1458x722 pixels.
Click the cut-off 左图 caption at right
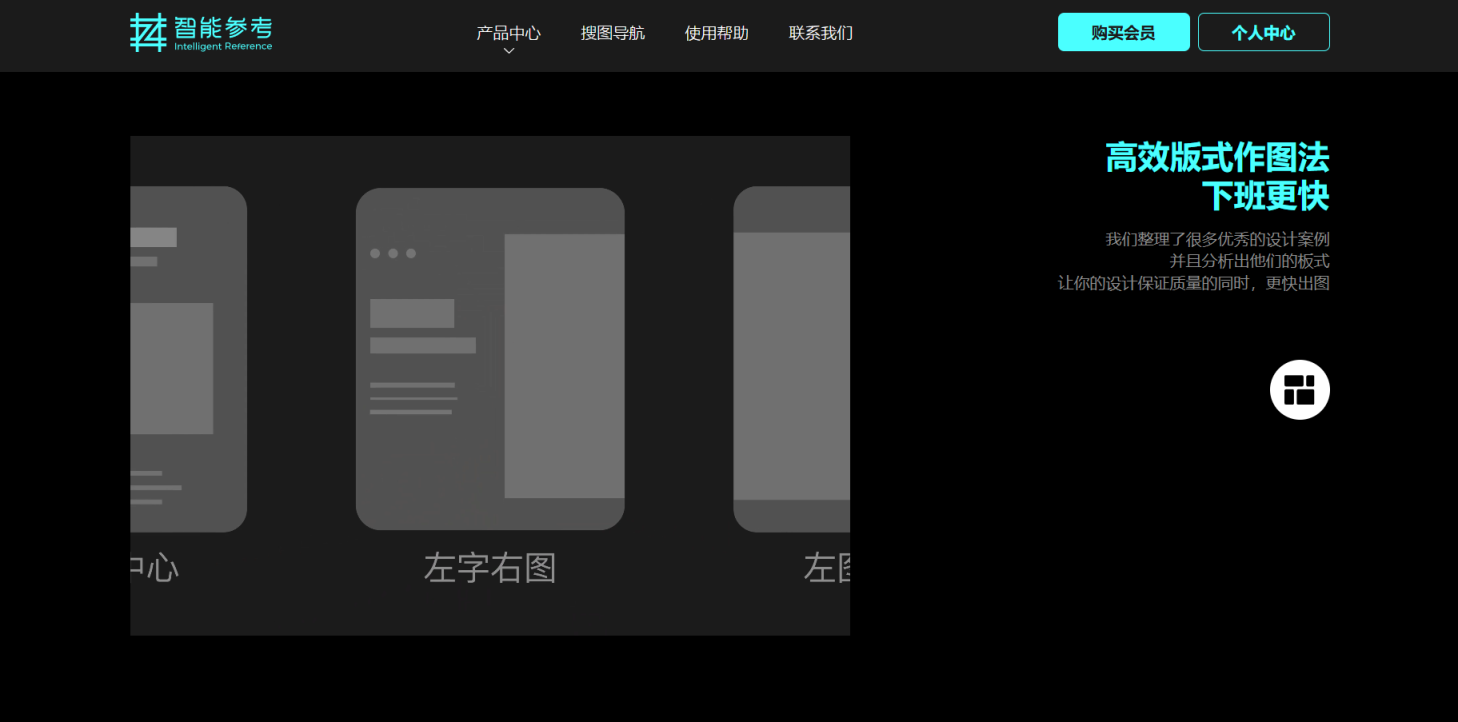click(x=826, y=568)
